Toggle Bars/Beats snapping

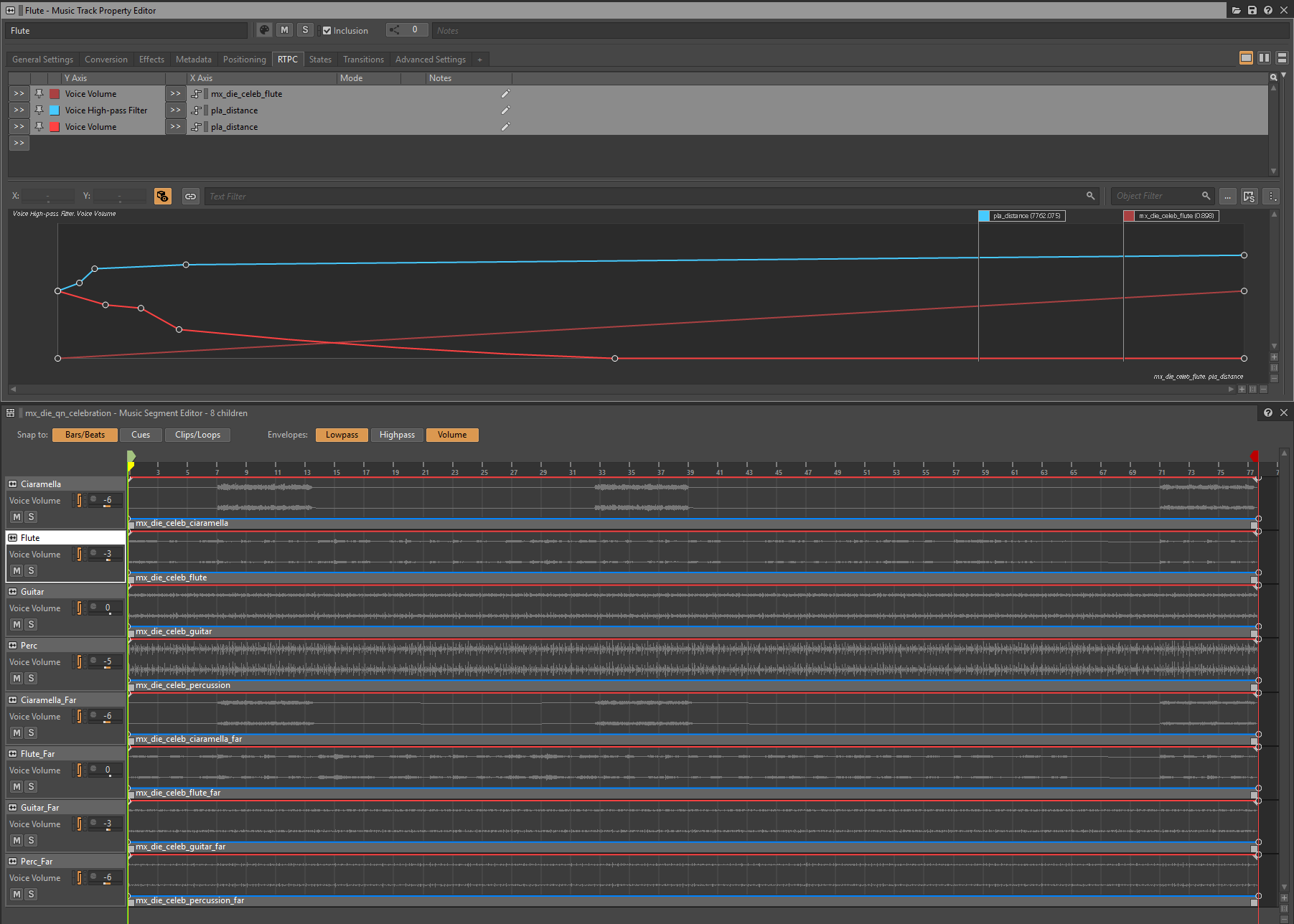click(x=85, y=435)
